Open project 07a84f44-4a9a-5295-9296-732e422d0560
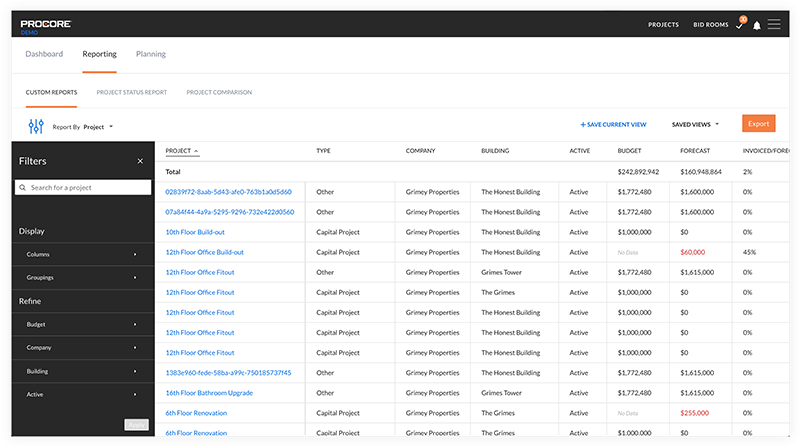Image resolution: width=800 pixels, height=447 pixels. coord(230,212)
